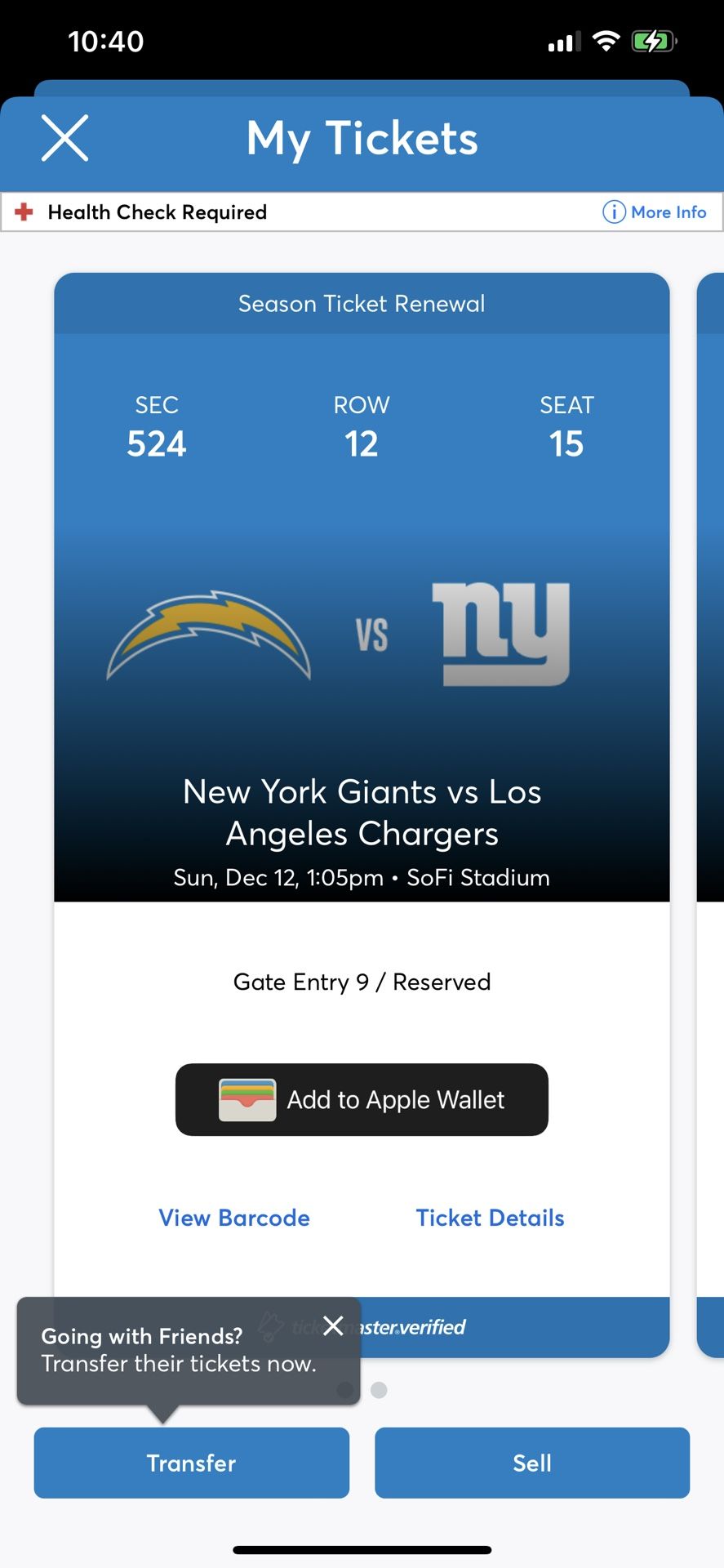724x1568 pixels.
Task: Tap the second page indicator dot
Action: click(x=379, y=1390)
